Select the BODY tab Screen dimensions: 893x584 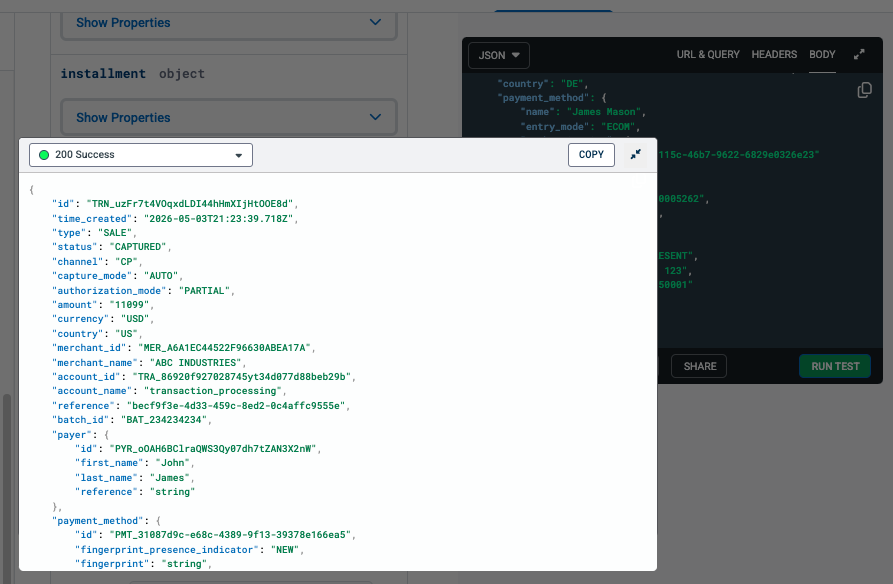click(822, 55)
